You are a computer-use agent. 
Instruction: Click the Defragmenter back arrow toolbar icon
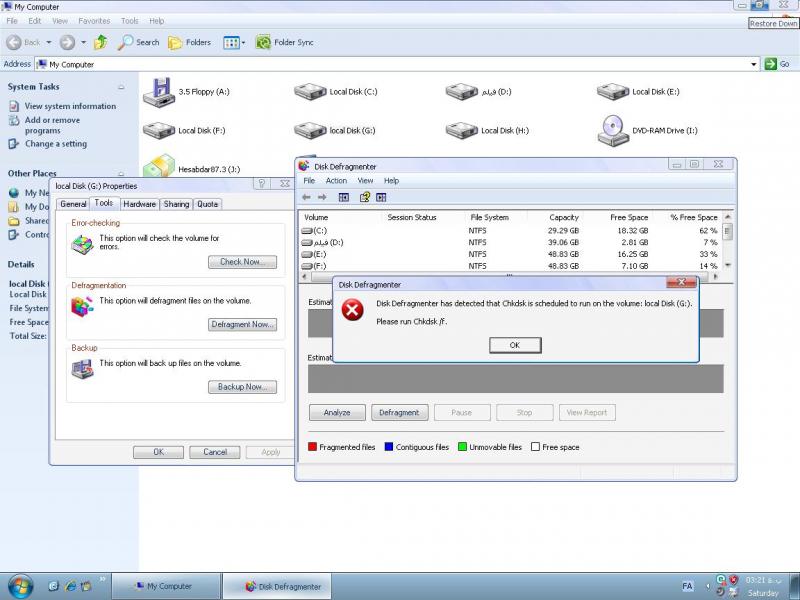[x=306, y=197]
